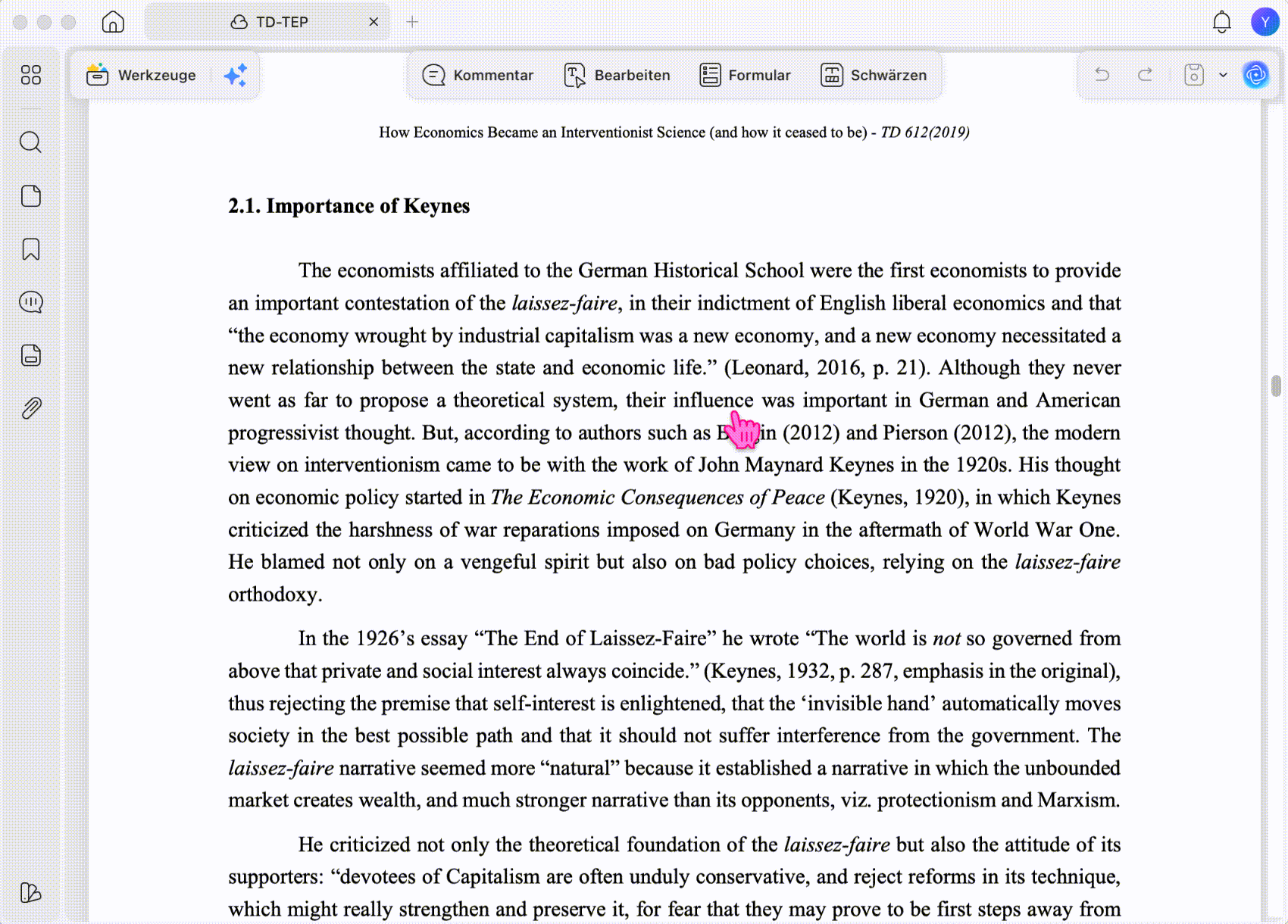Open the bookmarks panel
Viewport: 1288px width, 924px height.
click(x=31, y=249)
